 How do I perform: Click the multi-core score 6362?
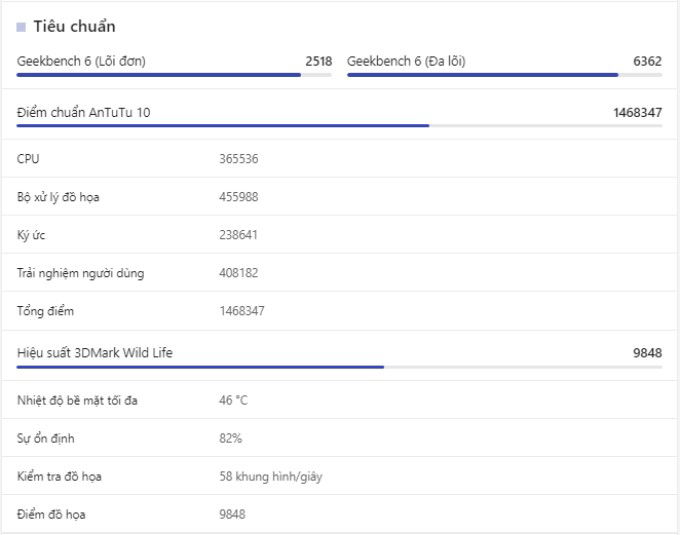click(647, 61)
